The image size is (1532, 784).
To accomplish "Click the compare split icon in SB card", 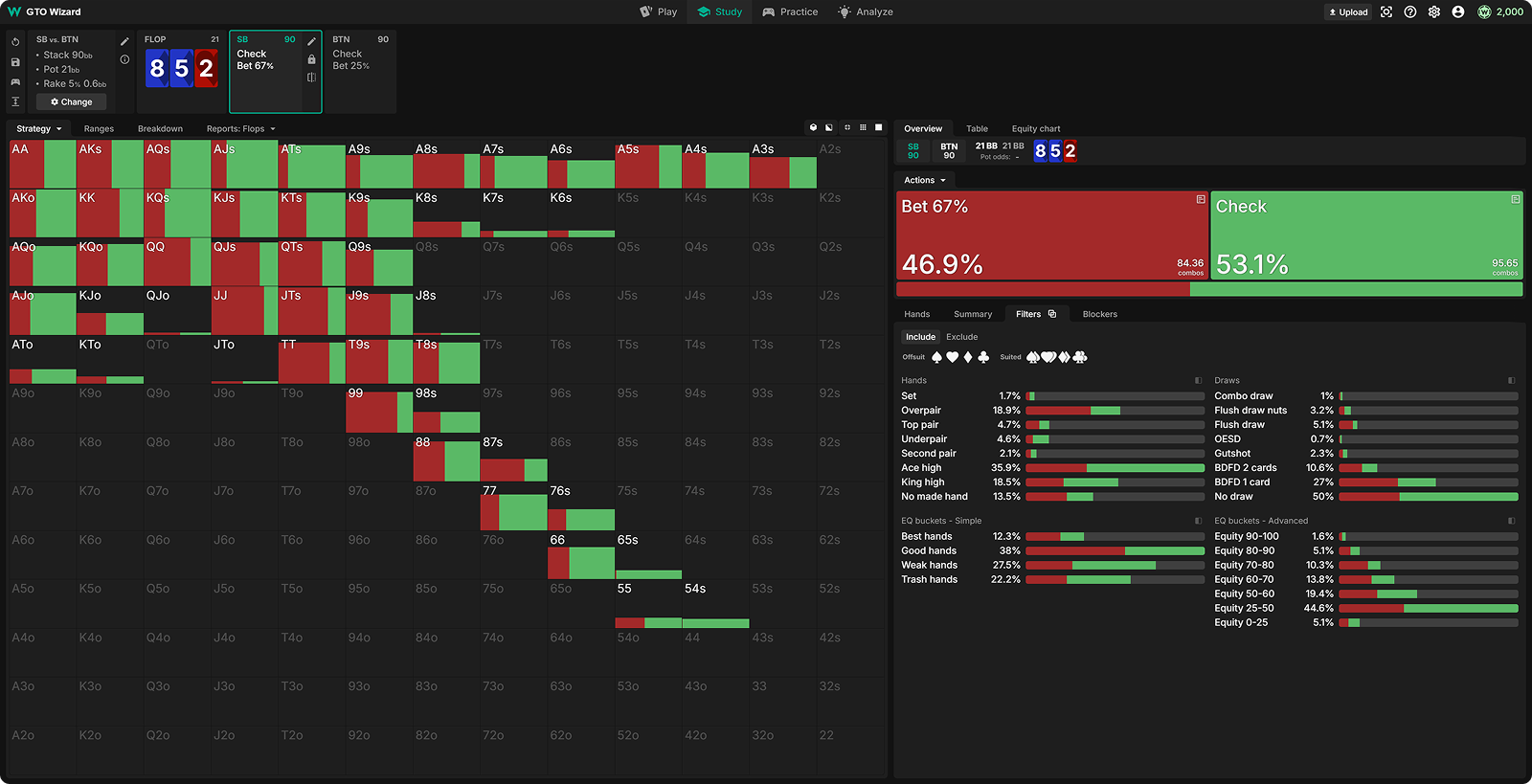I will coord(311,78).
